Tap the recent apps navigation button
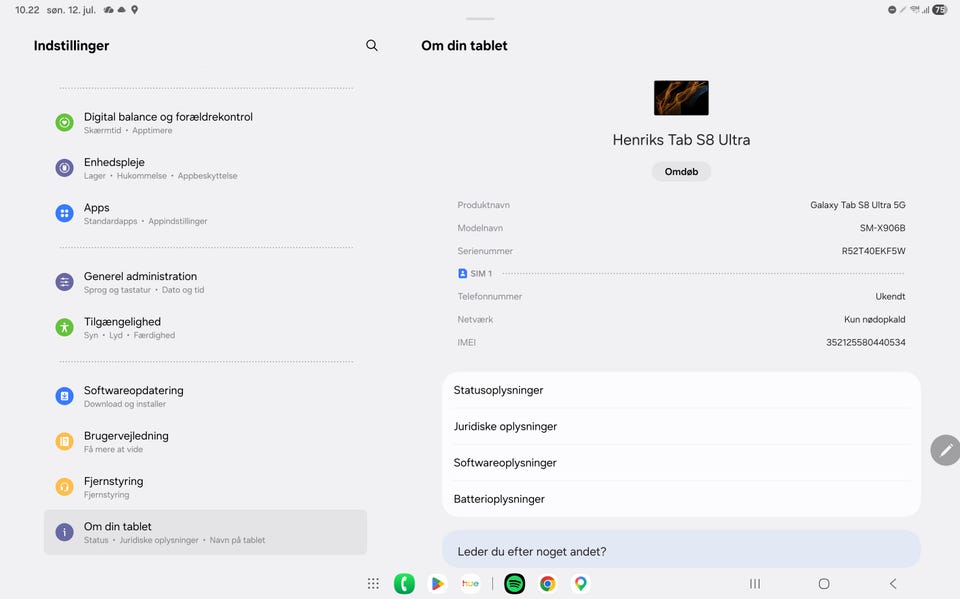Screen dimensions: 960x599 pyautogui.click(x=755, y=584)
